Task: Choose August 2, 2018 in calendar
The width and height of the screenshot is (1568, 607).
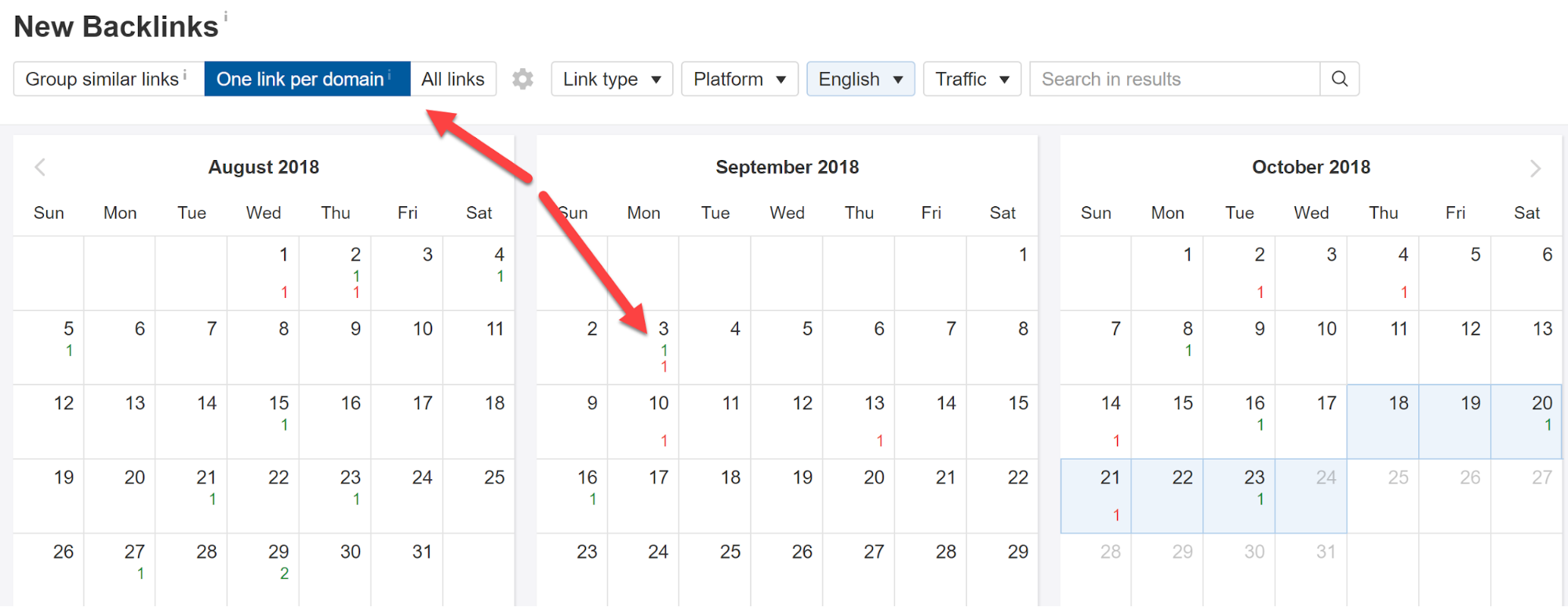Action: [335, 272]
